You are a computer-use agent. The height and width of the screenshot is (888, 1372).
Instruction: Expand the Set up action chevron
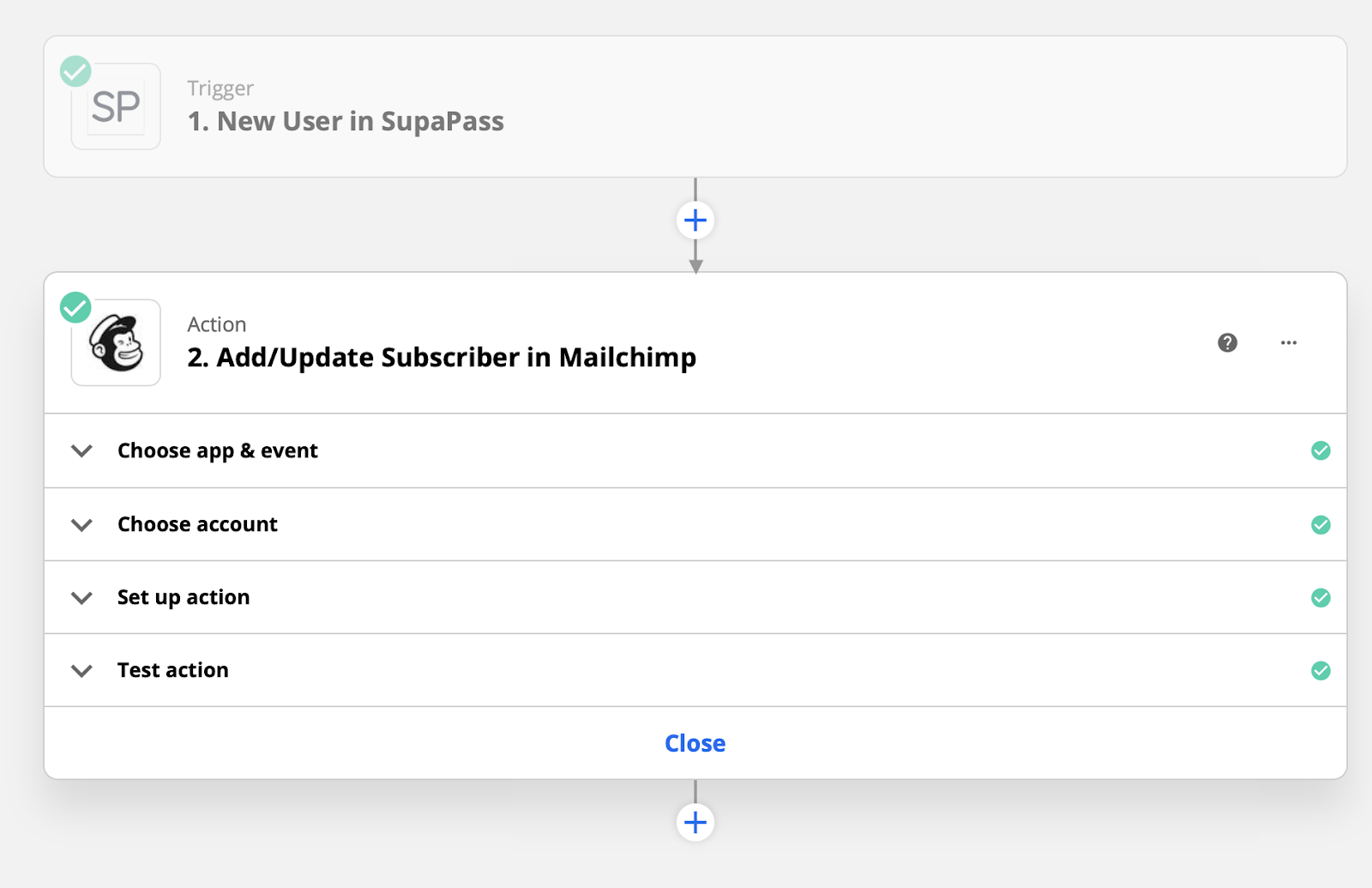(x=81, y=597)
